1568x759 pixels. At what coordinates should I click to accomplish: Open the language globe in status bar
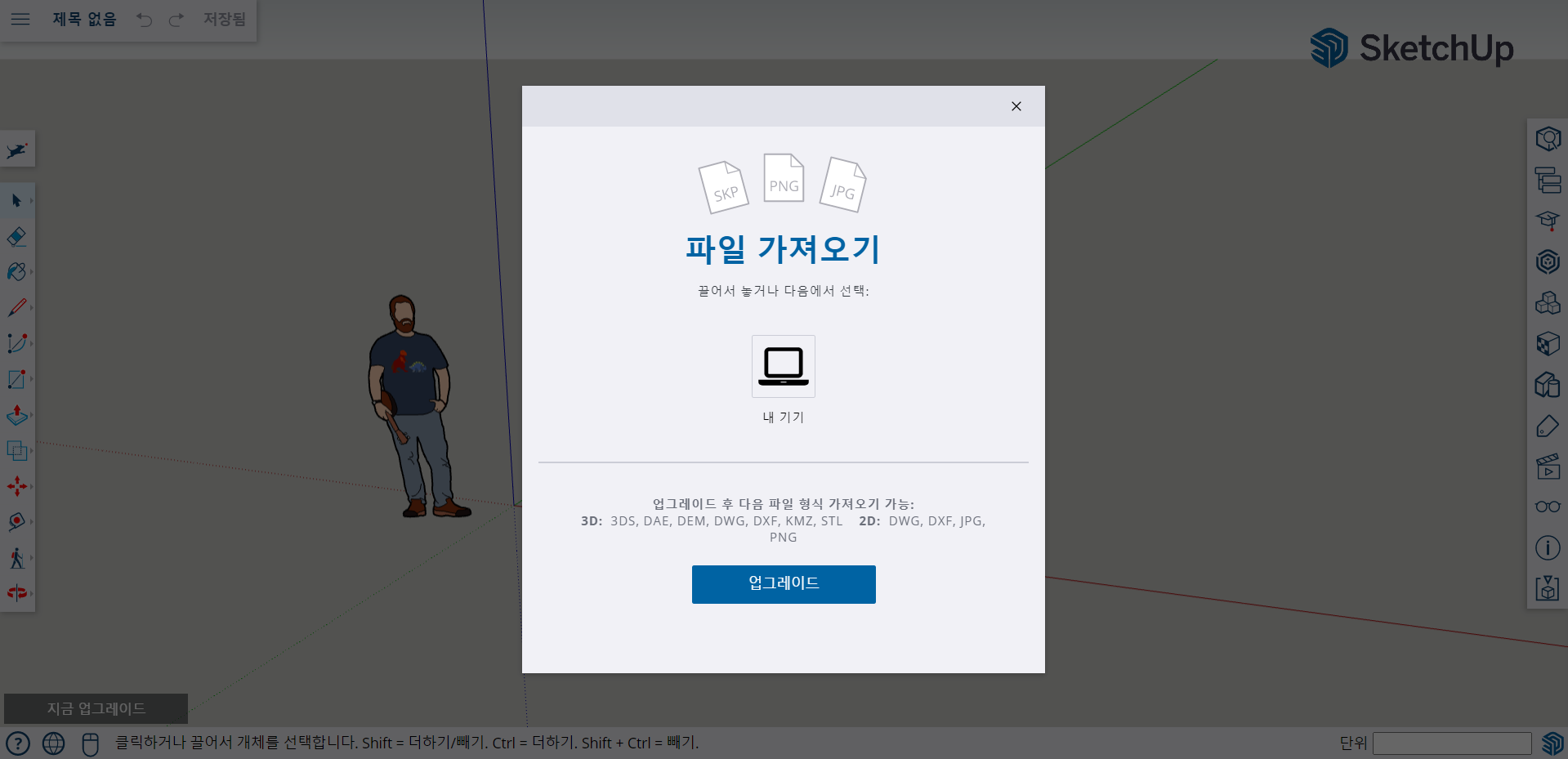[x=54, y=743]
